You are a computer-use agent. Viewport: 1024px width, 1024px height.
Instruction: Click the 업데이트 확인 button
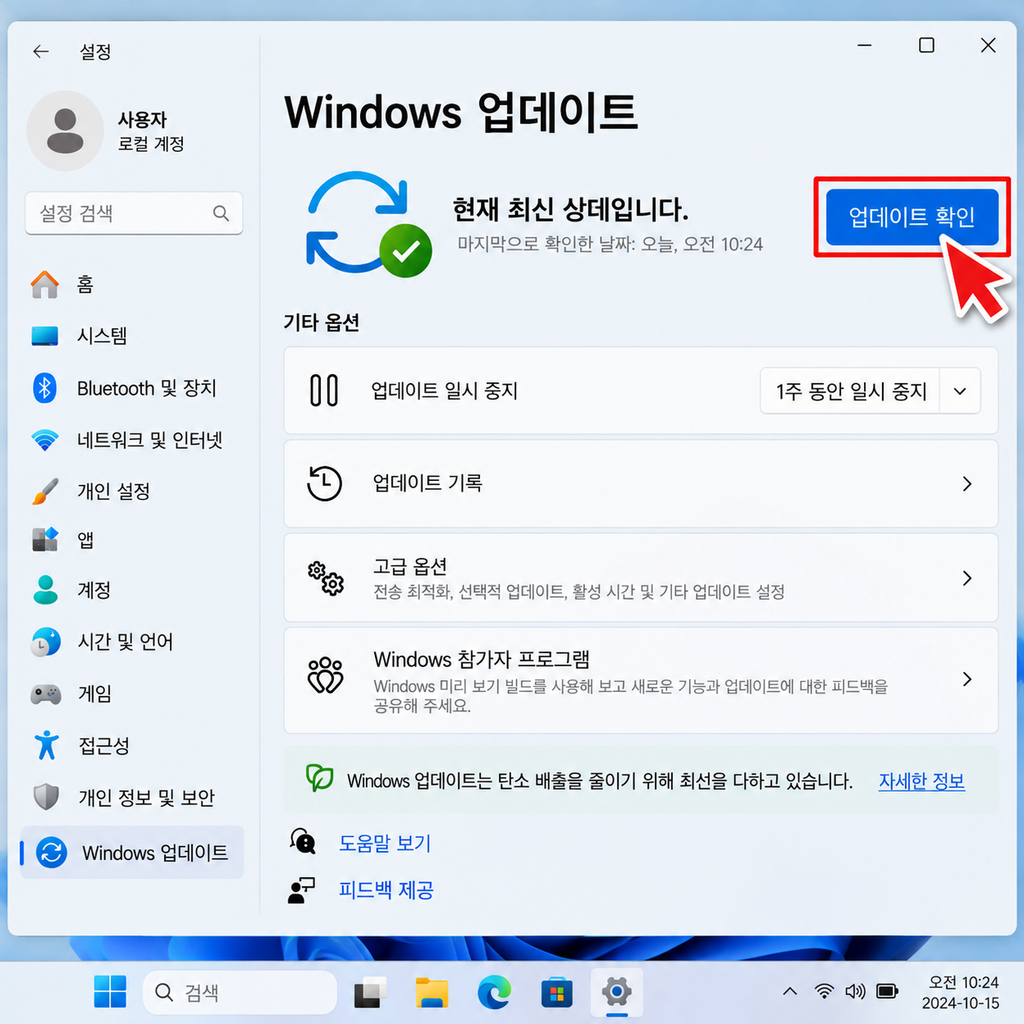[912, 217]
